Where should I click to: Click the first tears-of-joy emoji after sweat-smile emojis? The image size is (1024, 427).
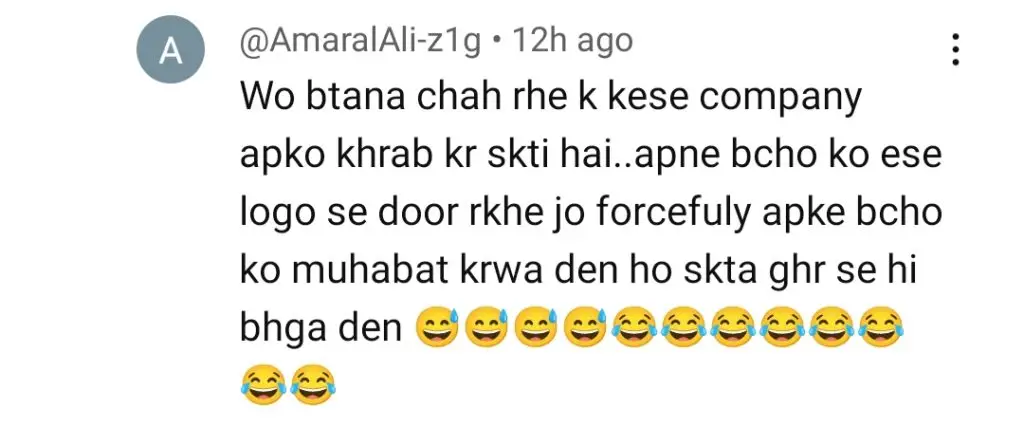click(635, 326)
